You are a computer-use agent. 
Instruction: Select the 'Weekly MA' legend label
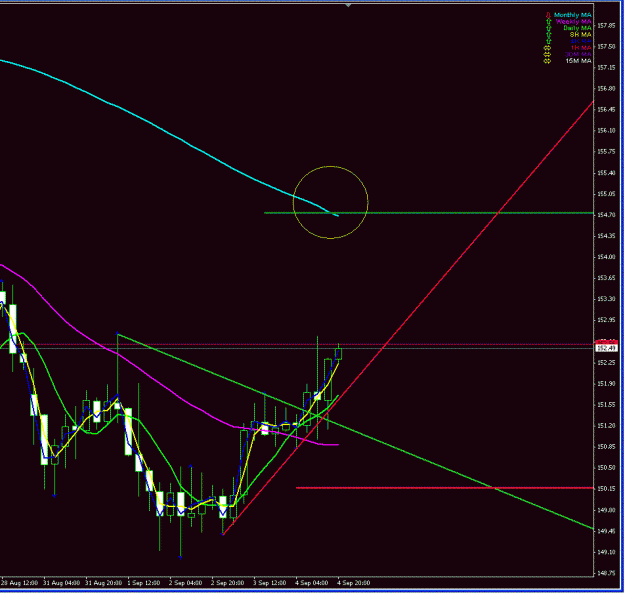(x=574, y=22)
